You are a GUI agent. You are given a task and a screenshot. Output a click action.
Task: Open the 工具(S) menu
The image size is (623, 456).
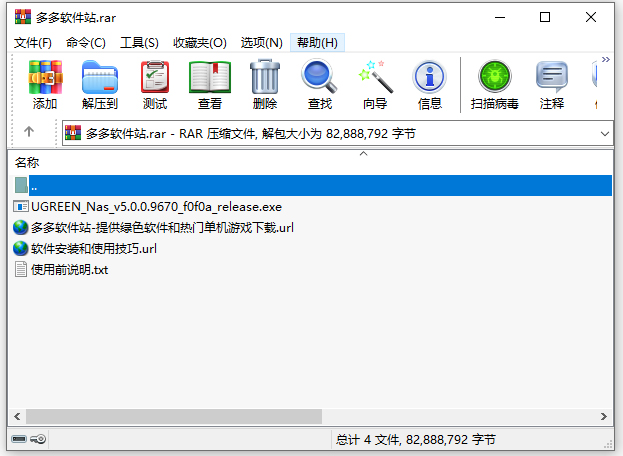(x=139, y=43)
